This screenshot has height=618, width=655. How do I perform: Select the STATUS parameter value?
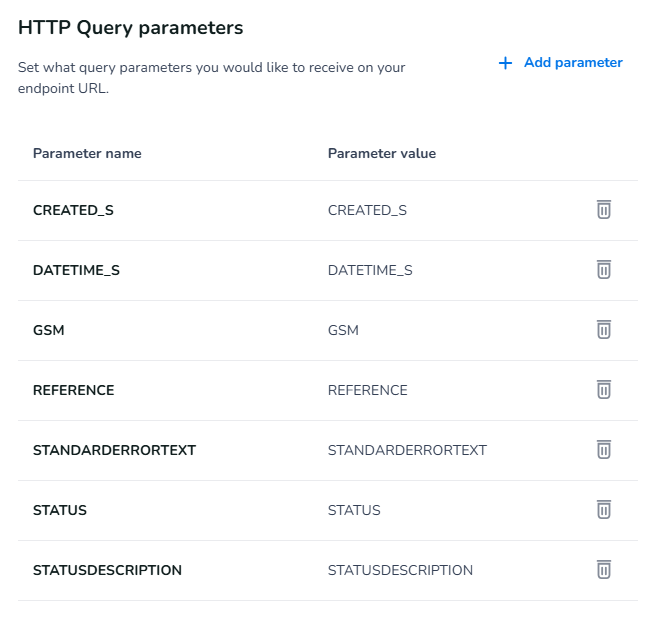click(354, 510)
